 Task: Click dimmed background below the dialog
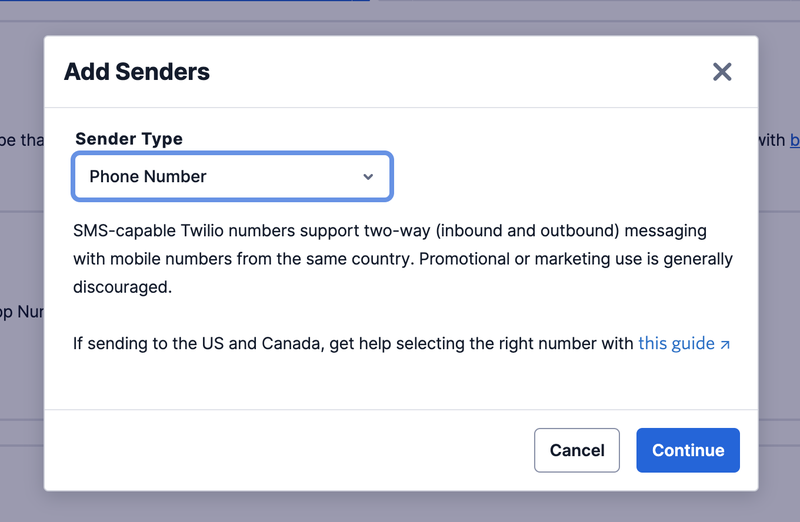pos(400,507)
